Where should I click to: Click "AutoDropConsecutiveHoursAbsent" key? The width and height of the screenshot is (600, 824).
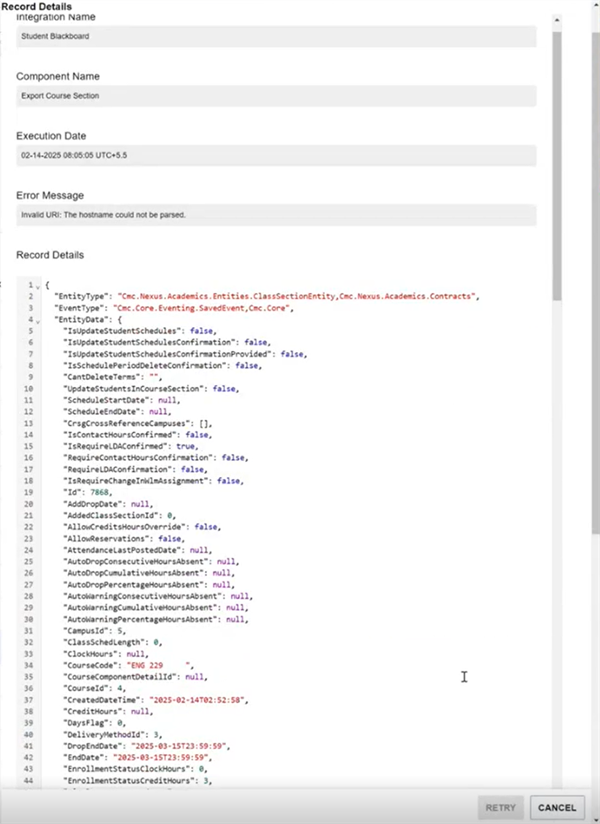pos(136,561)
